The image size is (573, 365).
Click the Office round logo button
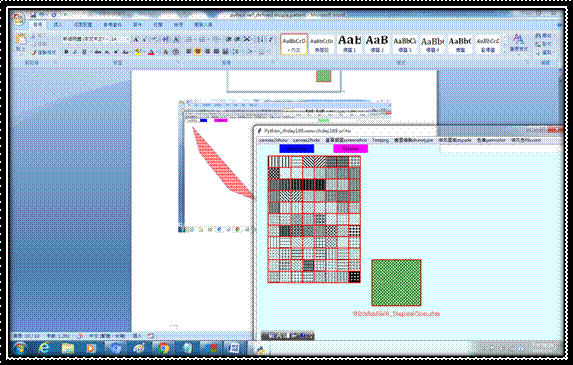(18, 18)
